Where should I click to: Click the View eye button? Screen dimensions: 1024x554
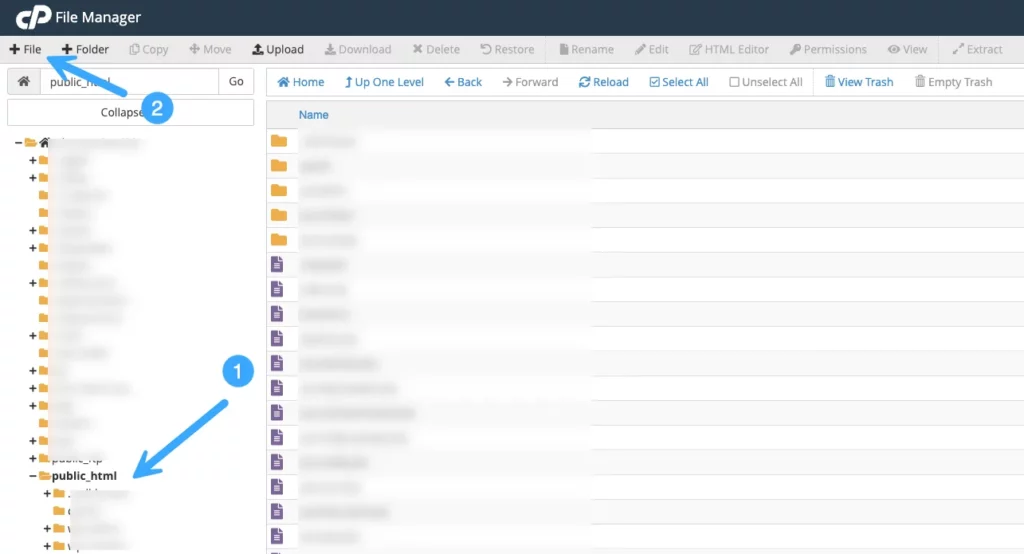(908, 49)
